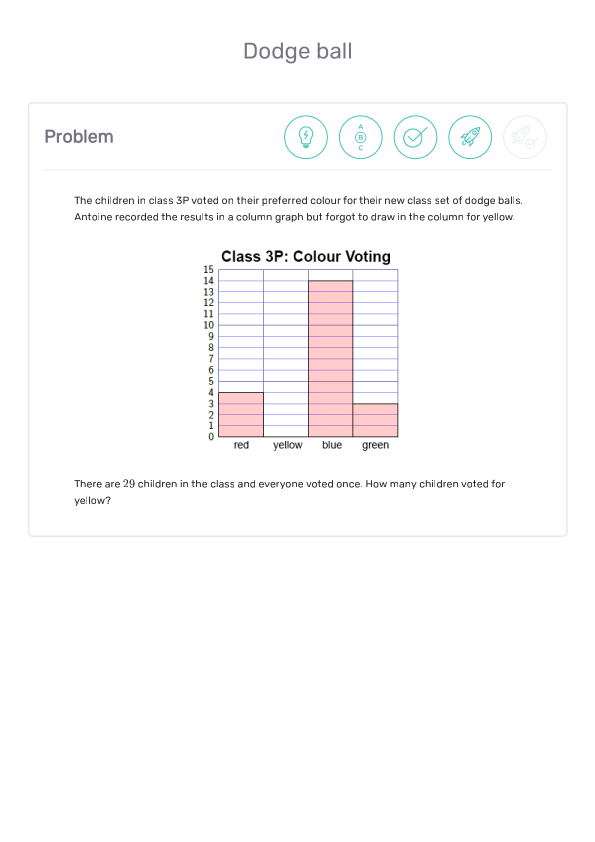Click the green axis label
Screen dimensions: 595x842
(375, 445)
